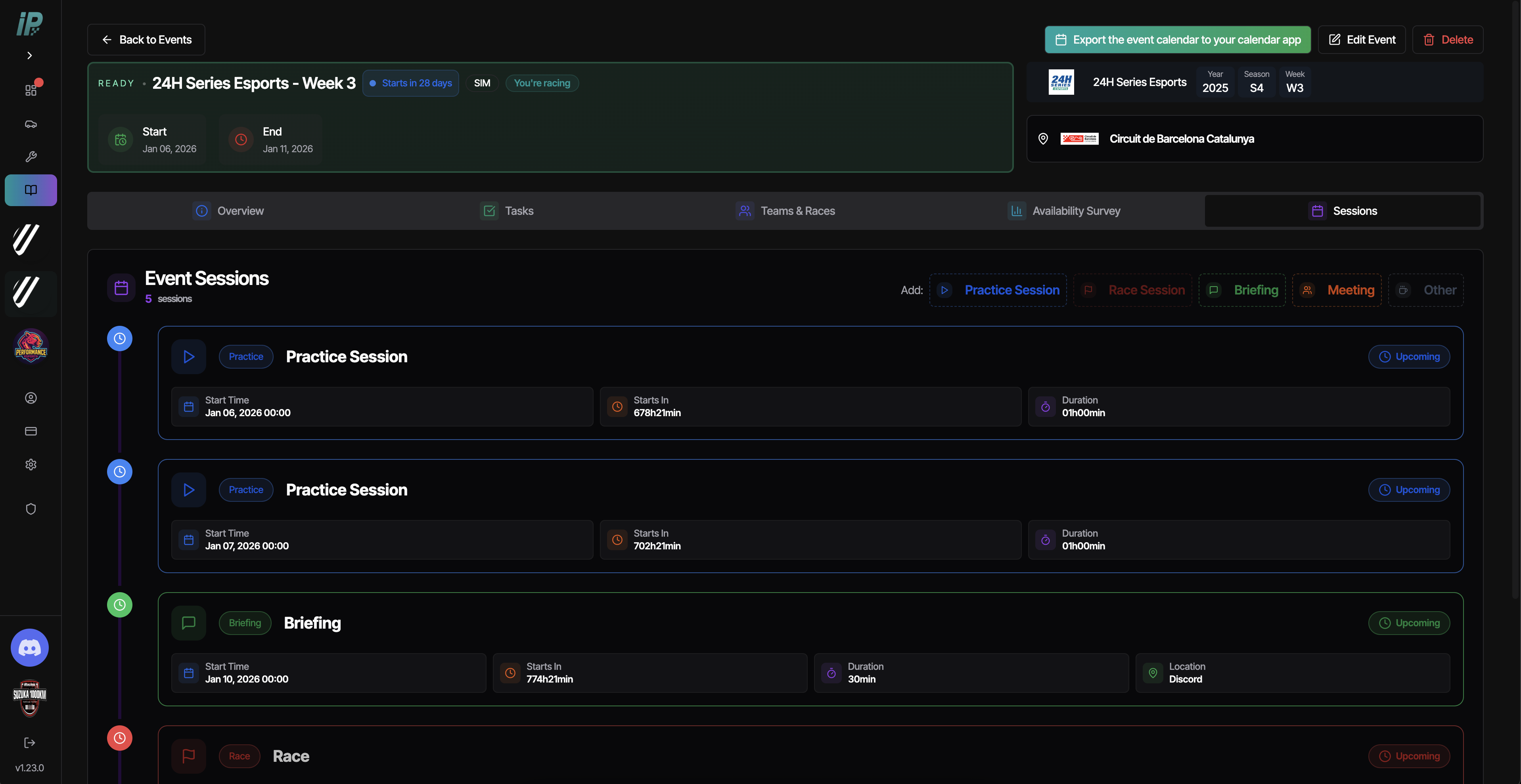Open the car icon in sidebar
The image size is (1521, 784).
click(31, 124)
